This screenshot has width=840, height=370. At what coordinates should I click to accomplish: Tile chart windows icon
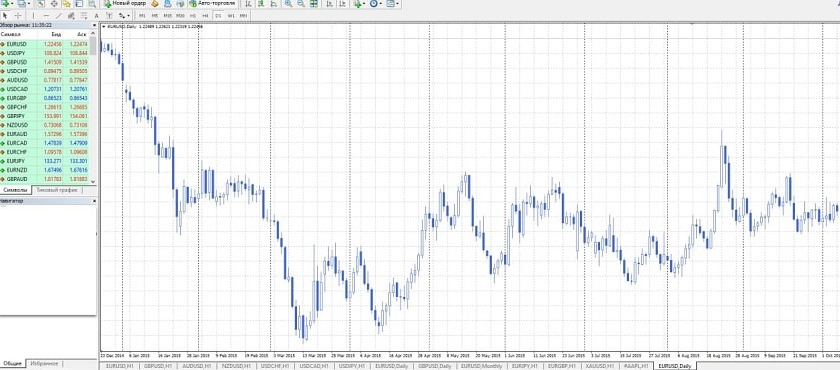314,3
